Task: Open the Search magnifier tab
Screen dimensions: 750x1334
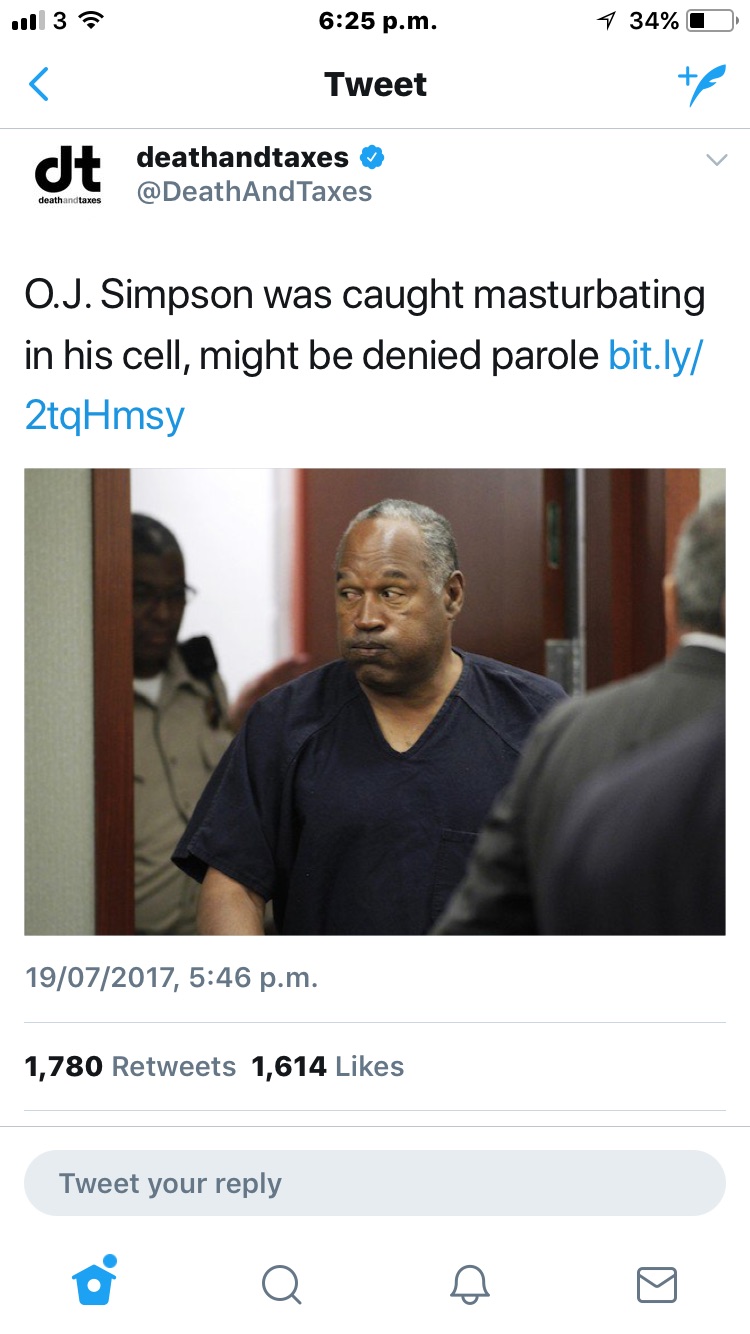Action: 281,1284
